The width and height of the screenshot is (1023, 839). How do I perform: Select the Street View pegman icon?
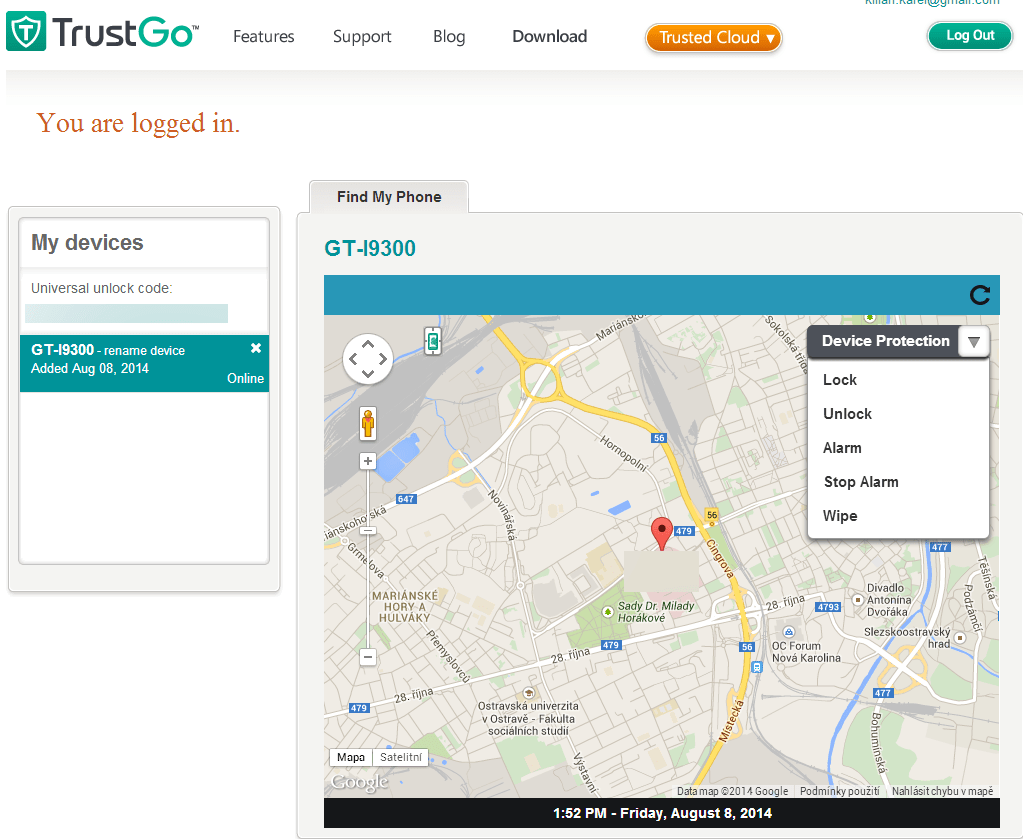point(368,423)
